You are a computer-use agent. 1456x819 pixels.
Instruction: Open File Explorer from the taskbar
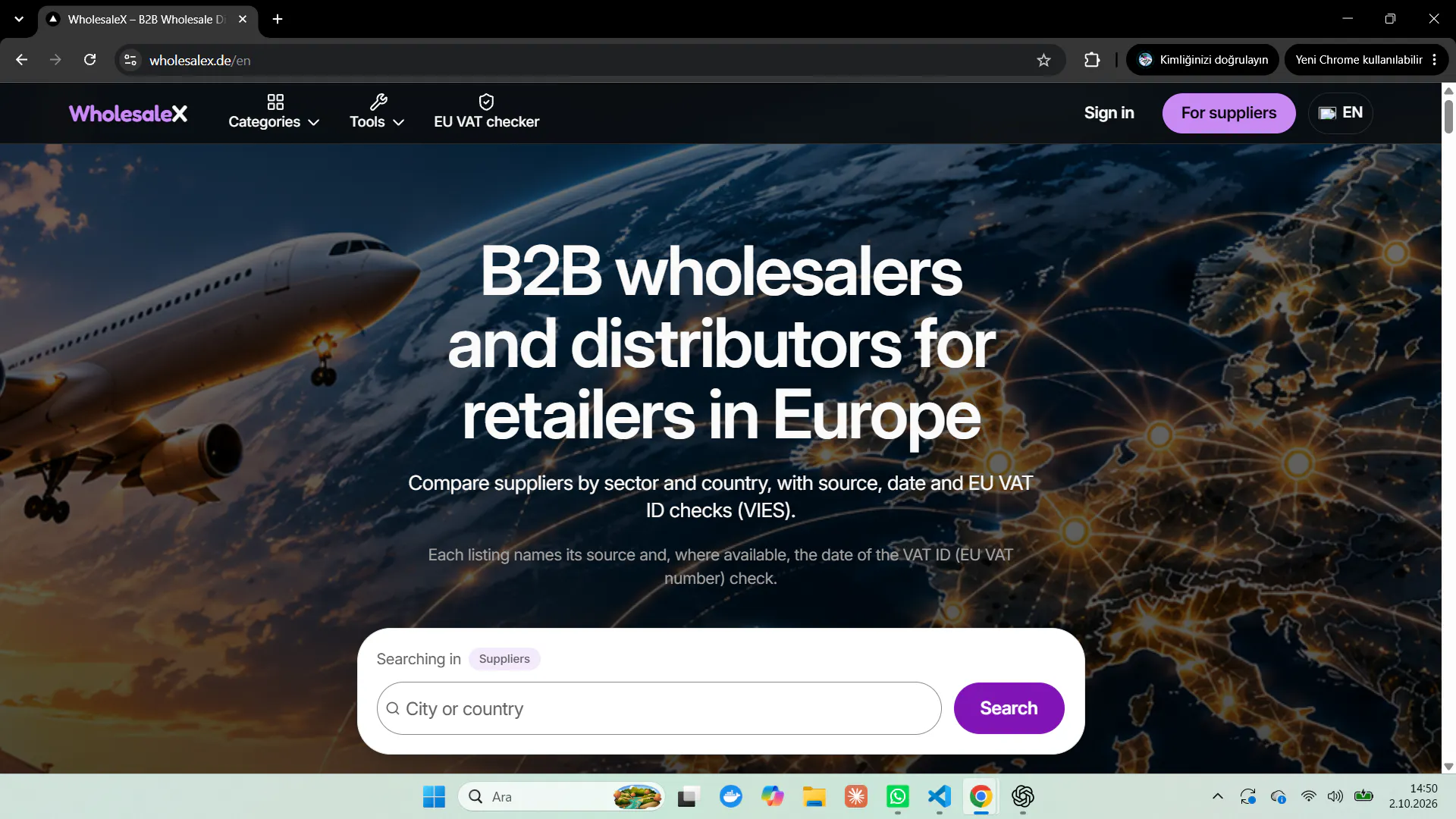pyautogui.click(x=814, y=796)
